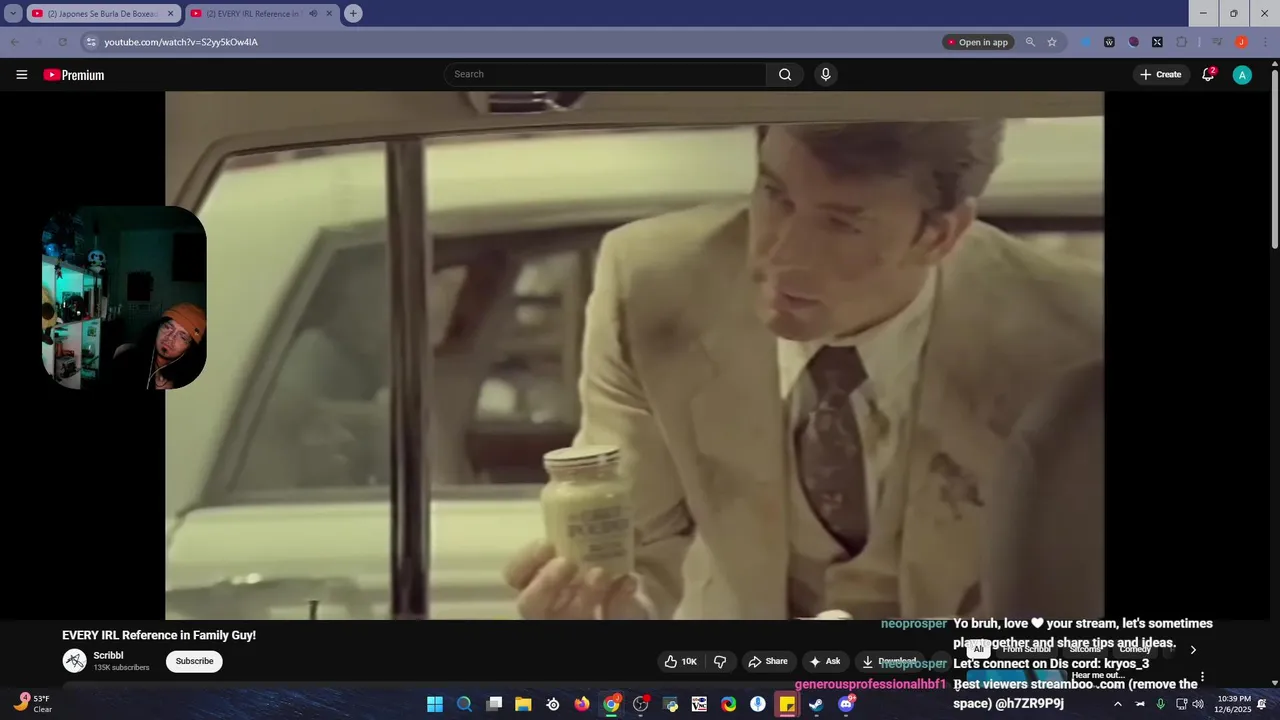Screen dimensions: 1280x720
Task: Reload the current page
Action: pos(62,42)
